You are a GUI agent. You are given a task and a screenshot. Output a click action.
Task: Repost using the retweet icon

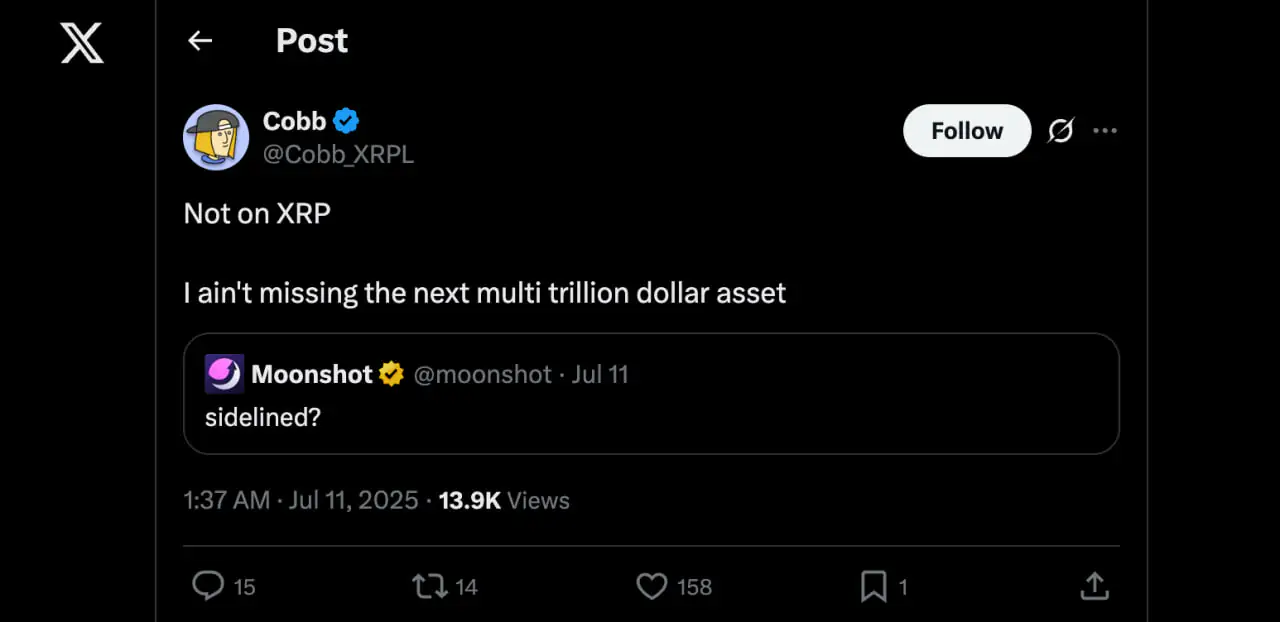tap(430, 586)
